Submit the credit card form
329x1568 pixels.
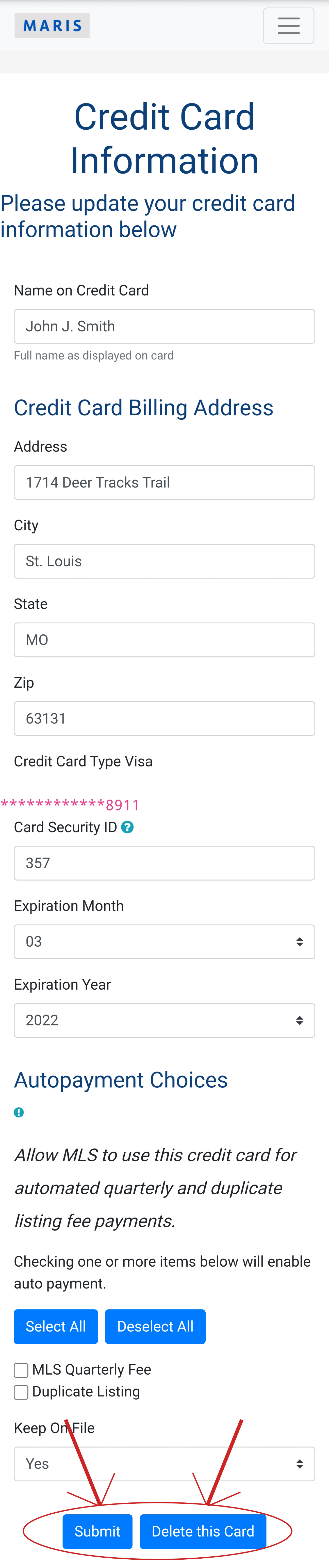click(x=97, y=1531)
